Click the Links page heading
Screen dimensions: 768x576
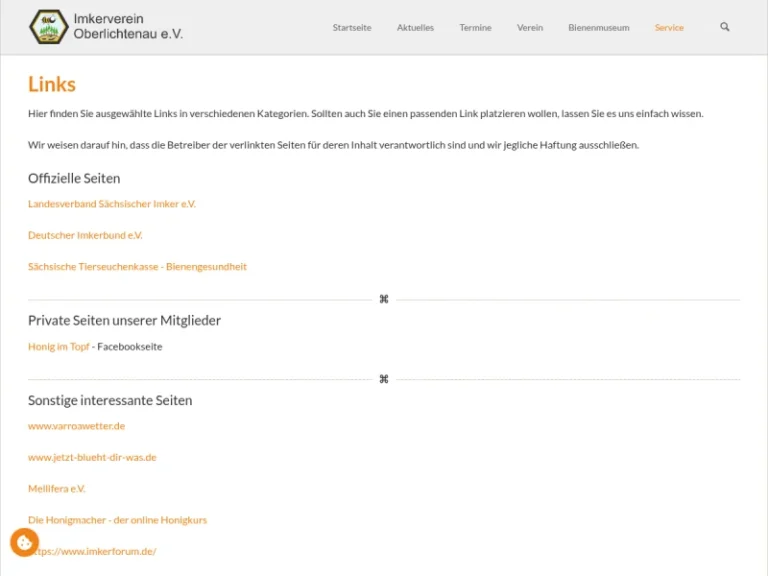point(52,85)
